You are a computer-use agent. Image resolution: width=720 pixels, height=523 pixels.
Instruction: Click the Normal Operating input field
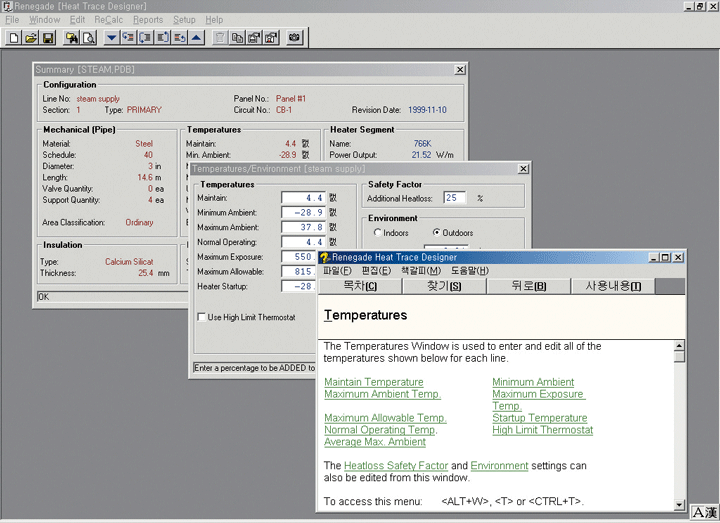[x=303, y=242]
